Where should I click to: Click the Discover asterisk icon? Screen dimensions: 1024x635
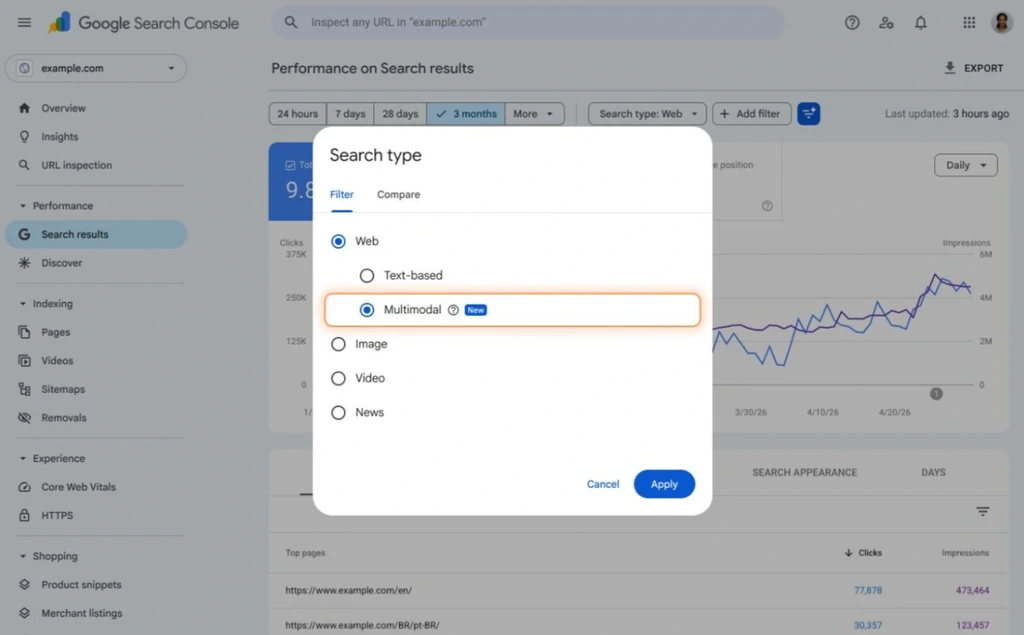click(x=24, y=263)
